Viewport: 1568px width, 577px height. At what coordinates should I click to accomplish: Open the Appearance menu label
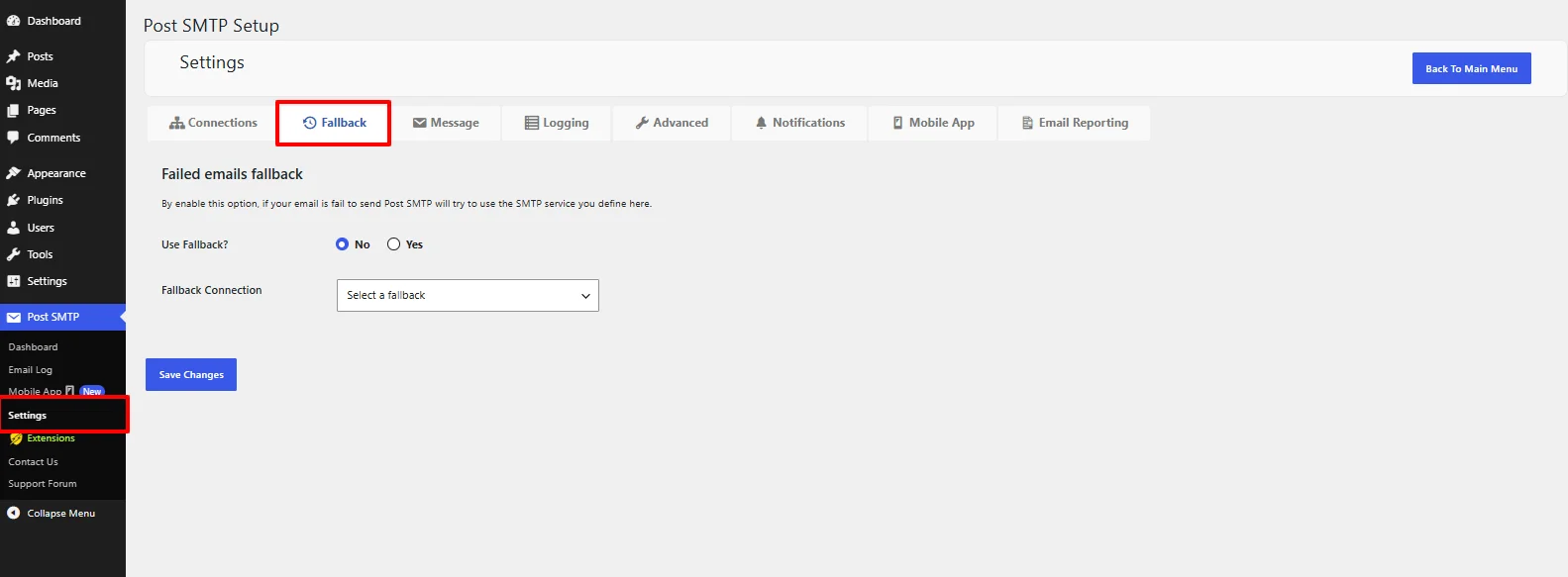pyautogui.click(x=56, y=173)
